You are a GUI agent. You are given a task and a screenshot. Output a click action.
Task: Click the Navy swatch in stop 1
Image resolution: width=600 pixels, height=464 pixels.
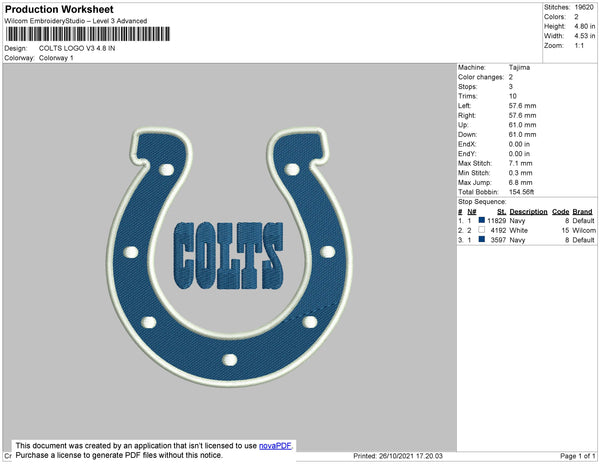(482, 220)
